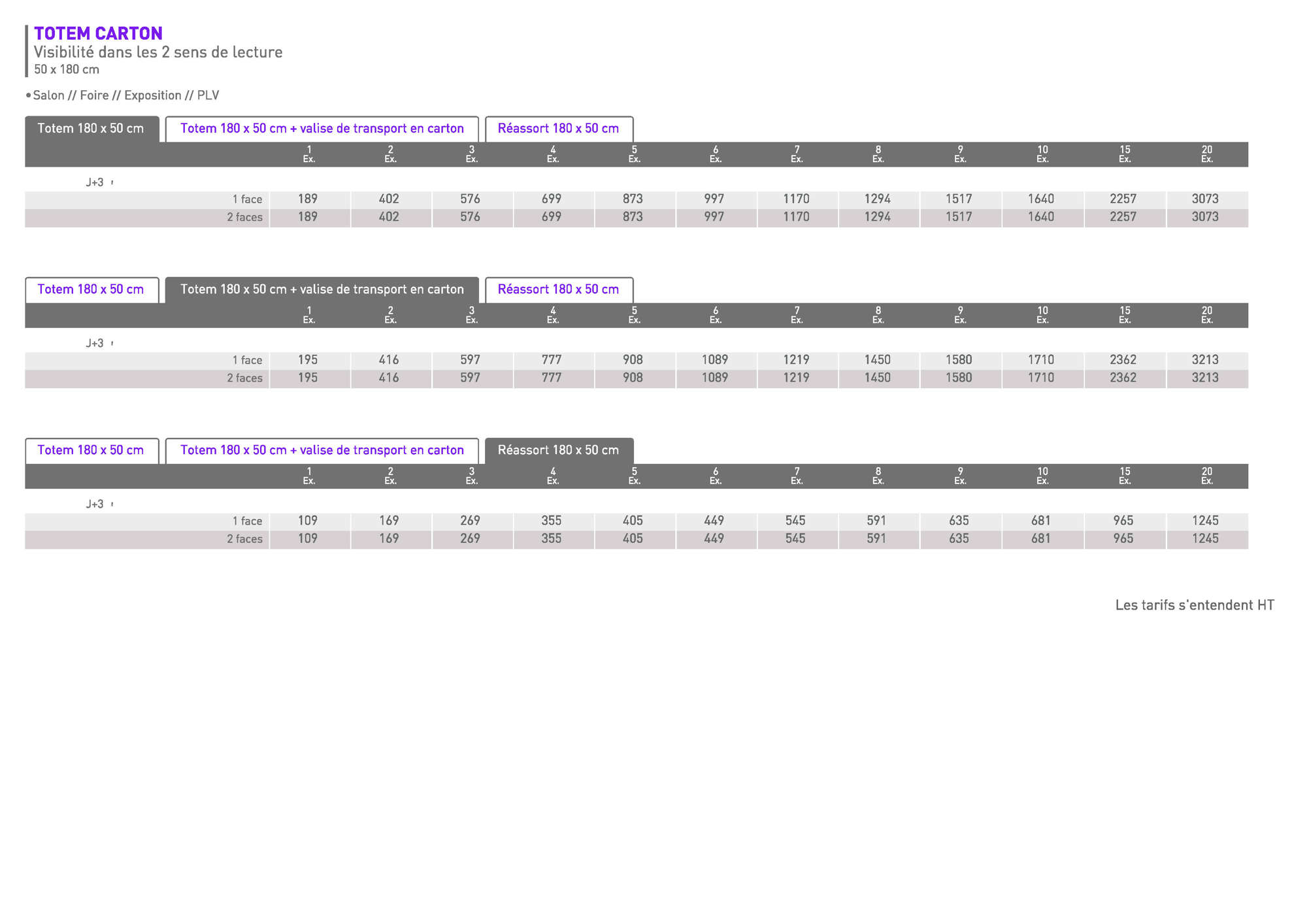Click J+3 delay marker above the 189 row
This screenshot has width=1307, height=924.
pyautogui.click(x=95, y=182)
